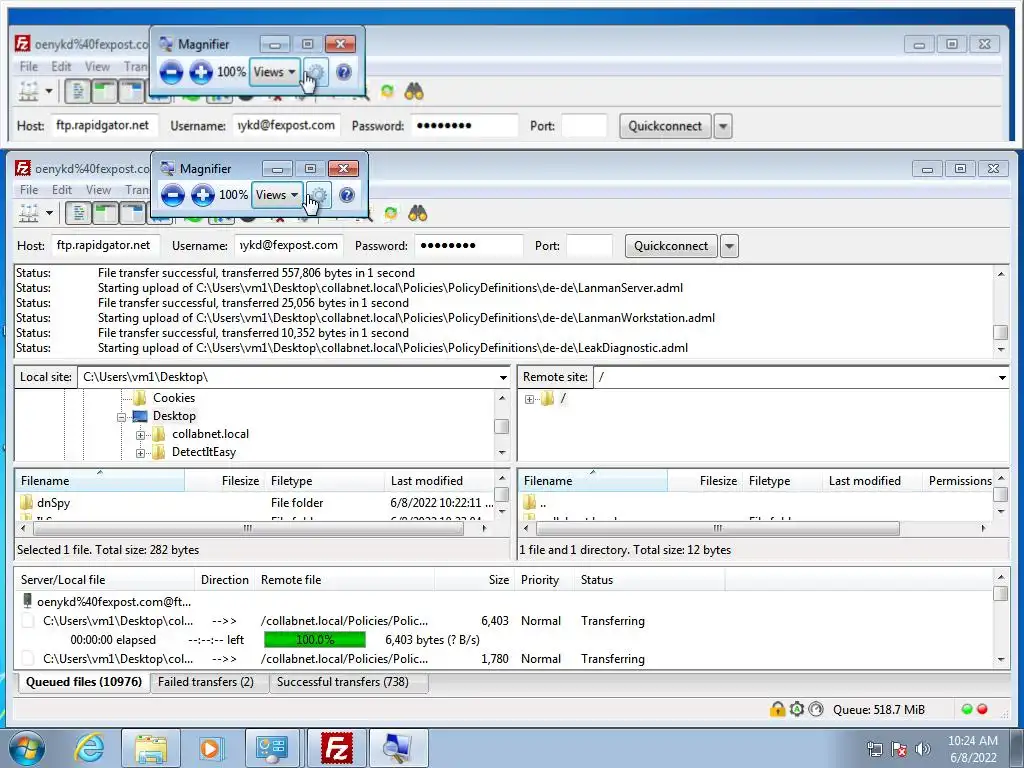Open Action Center flag in system tray

(x=899, y=749)
